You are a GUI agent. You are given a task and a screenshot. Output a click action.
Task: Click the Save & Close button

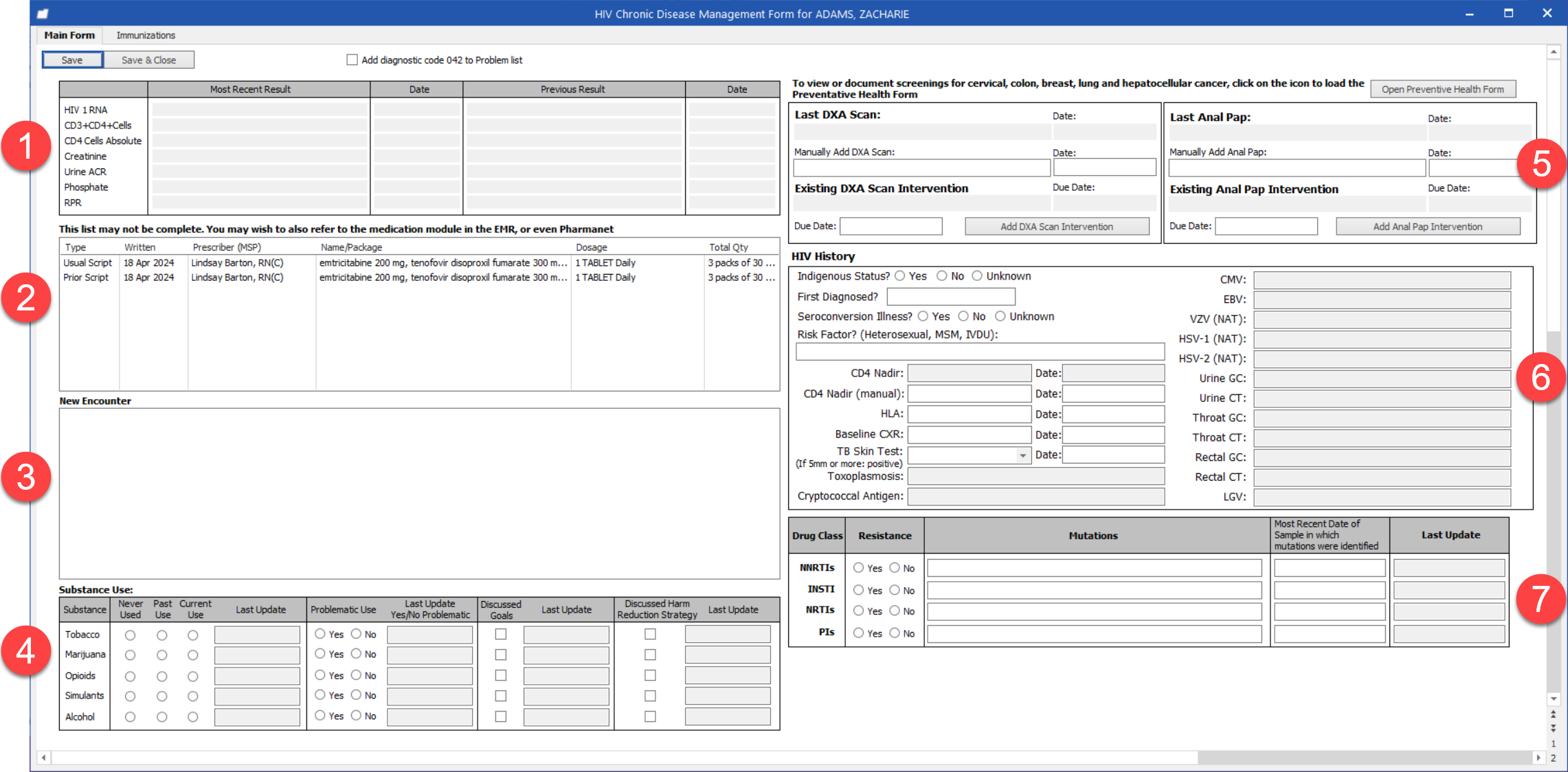click(x=148, y=60)
